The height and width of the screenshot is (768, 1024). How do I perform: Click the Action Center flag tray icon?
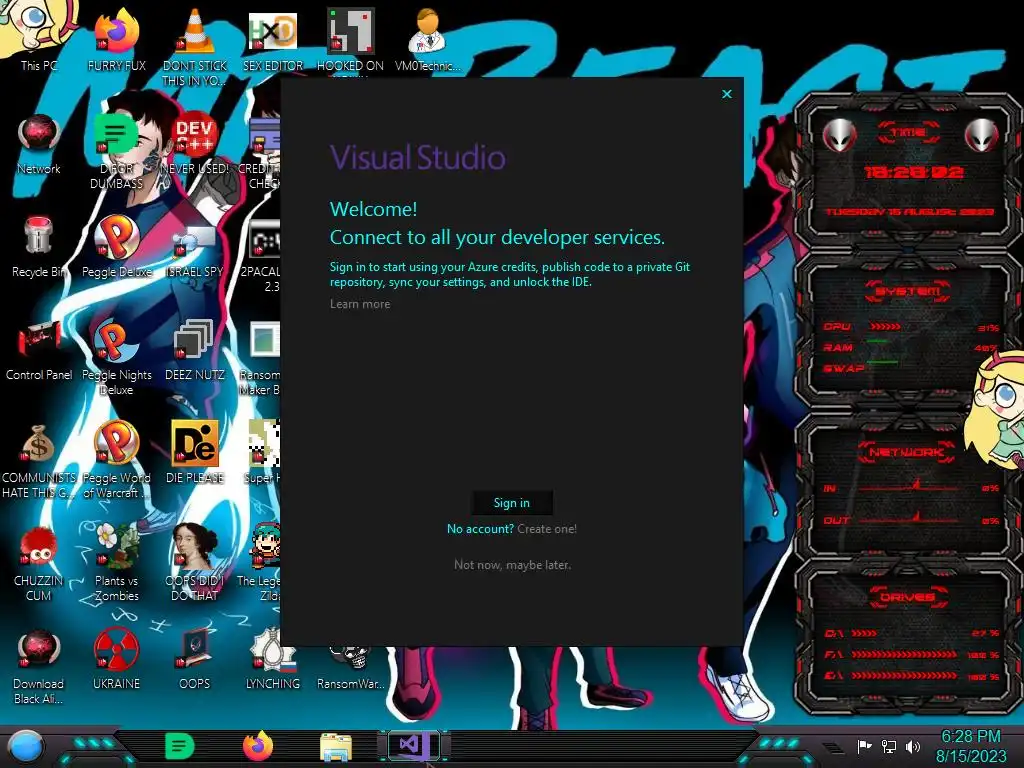[x=865, y=746]
